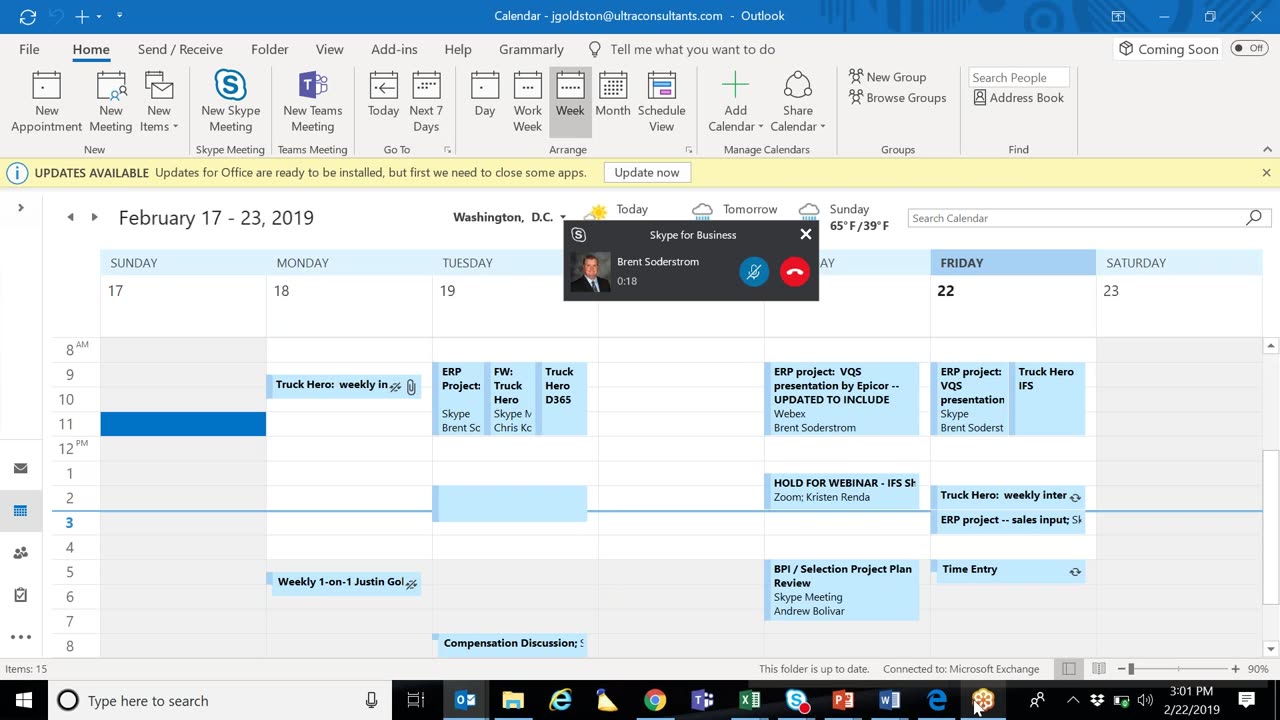
Task: Click Browse Groups
Action: tap(897, 98)
